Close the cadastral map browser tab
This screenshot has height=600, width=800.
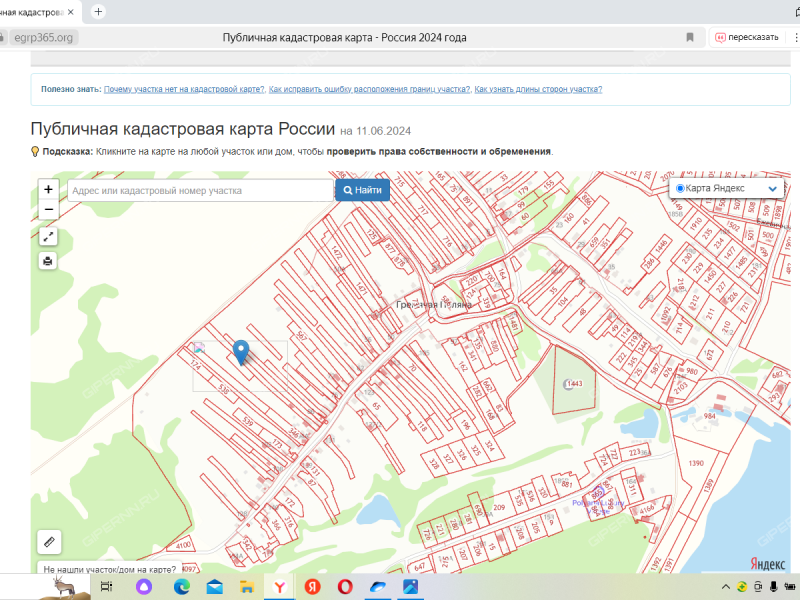click(x=73, y=12)
